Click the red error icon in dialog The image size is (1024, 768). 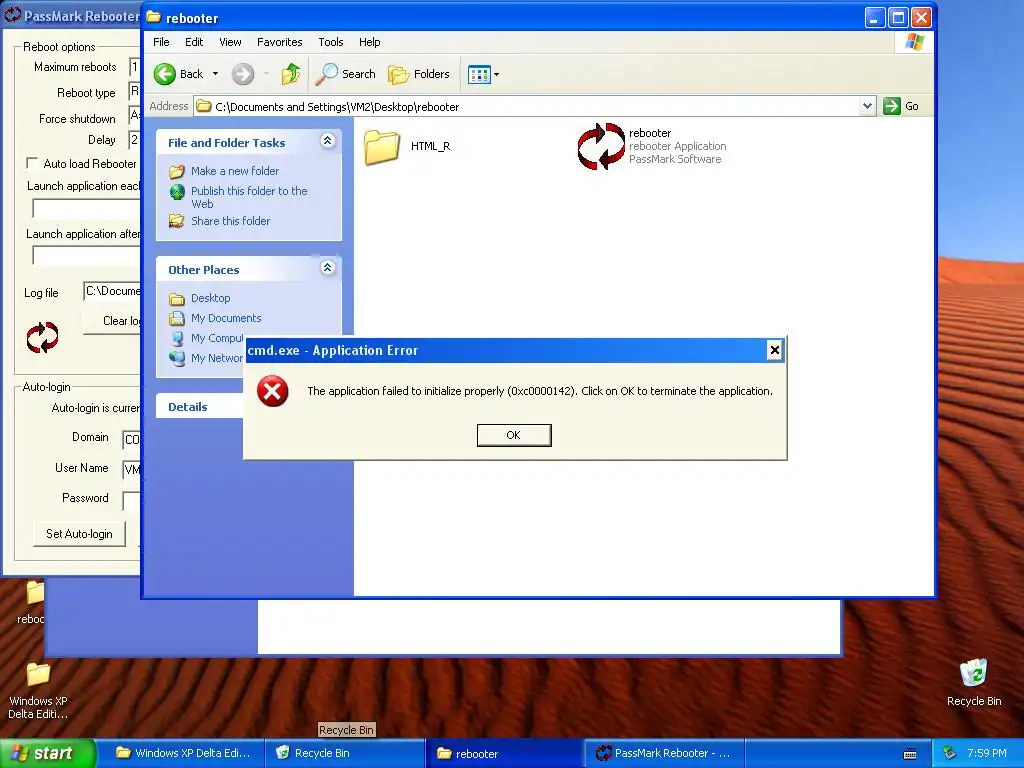(x=272, y=391)
